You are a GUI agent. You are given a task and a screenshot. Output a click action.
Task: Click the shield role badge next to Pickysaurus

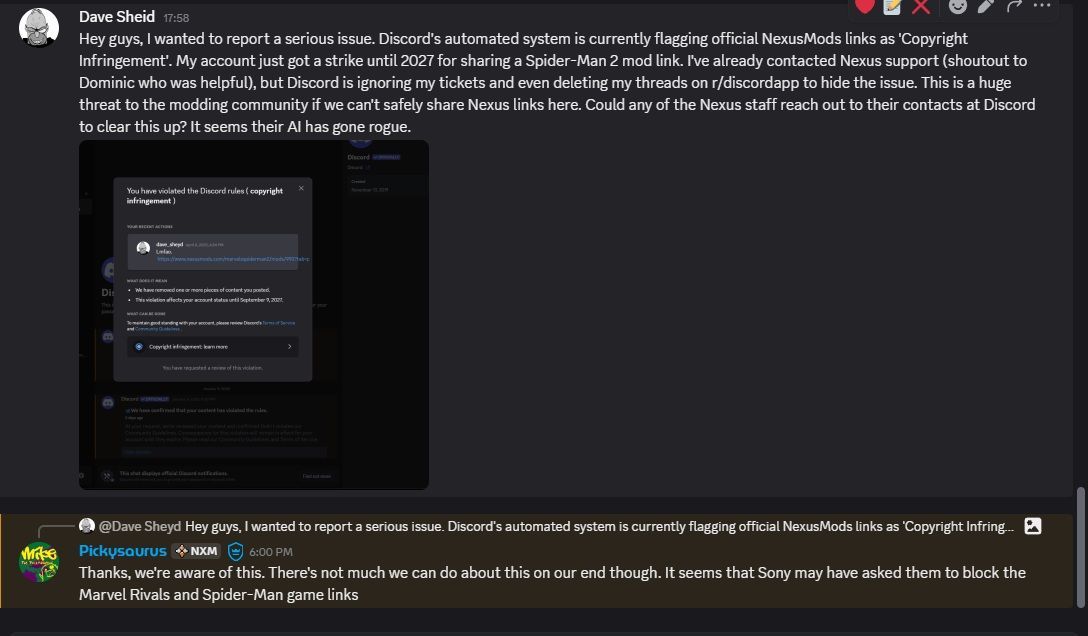(235, 551)
